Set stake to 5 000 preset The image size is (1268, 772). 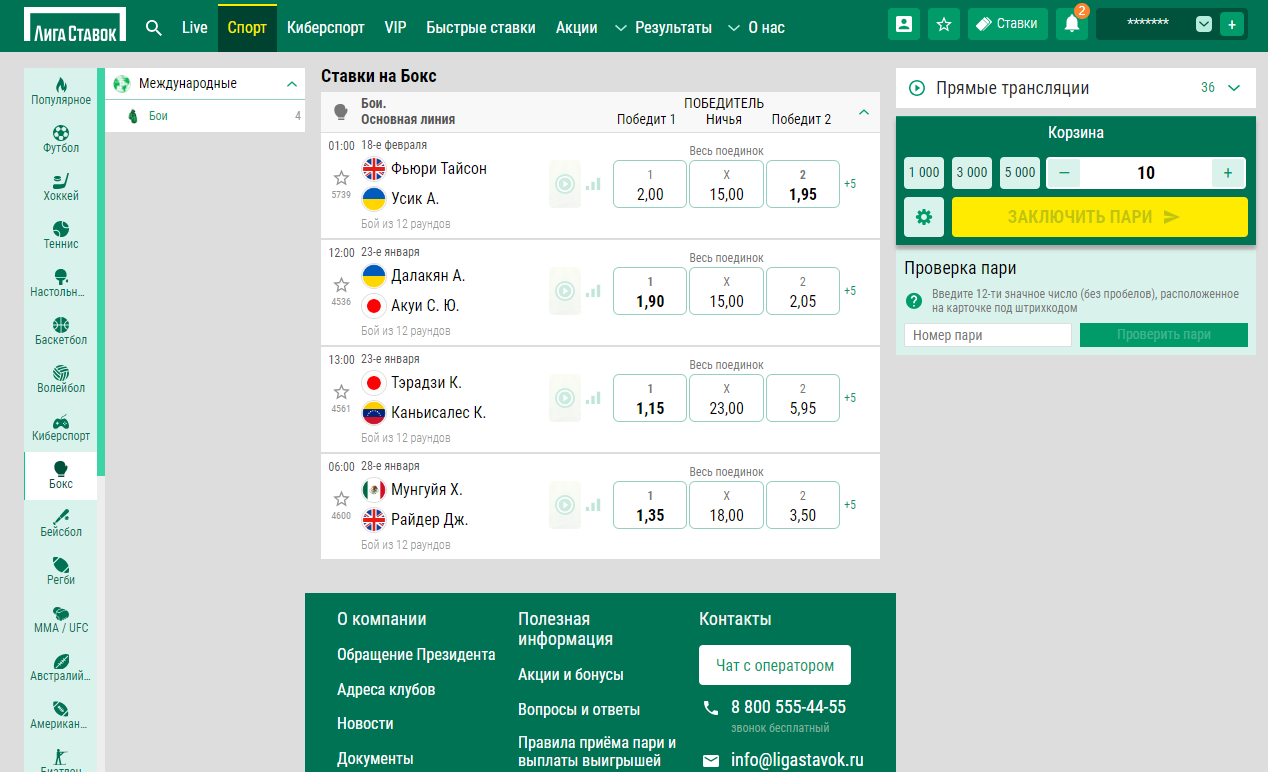pos(1020,173)
